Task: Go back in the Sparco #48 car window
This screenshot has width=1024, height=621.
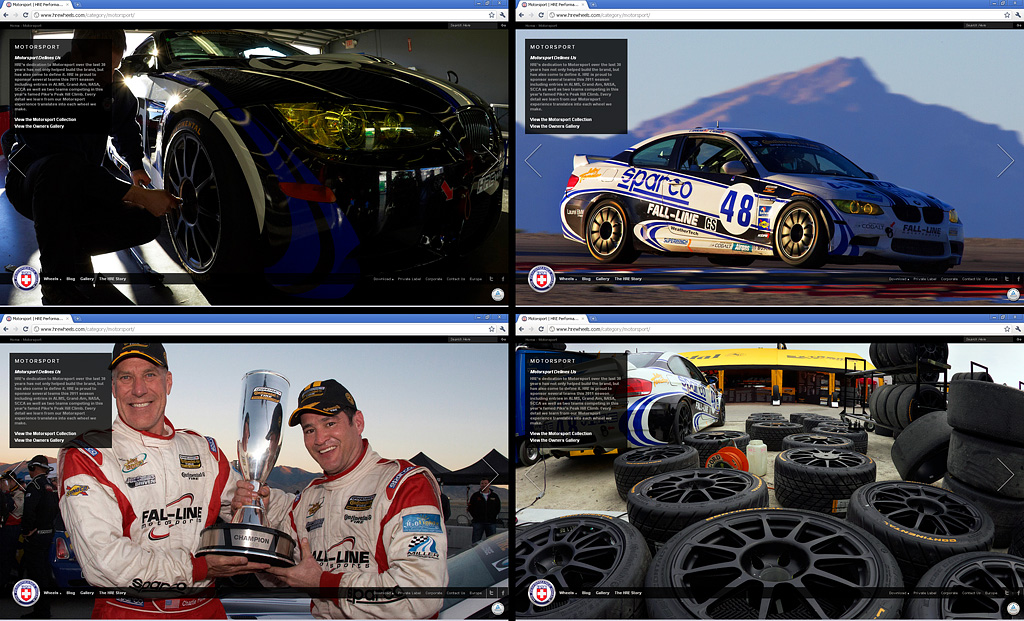Action: [521, 14]
